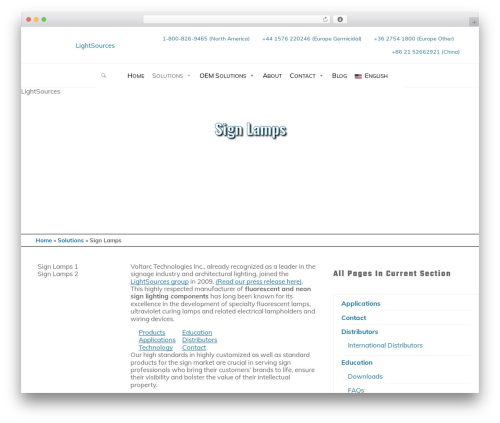The width and height of the screenshot is (500, 423).
Task: Click the US flag language icon
Action: pos(358,76)
